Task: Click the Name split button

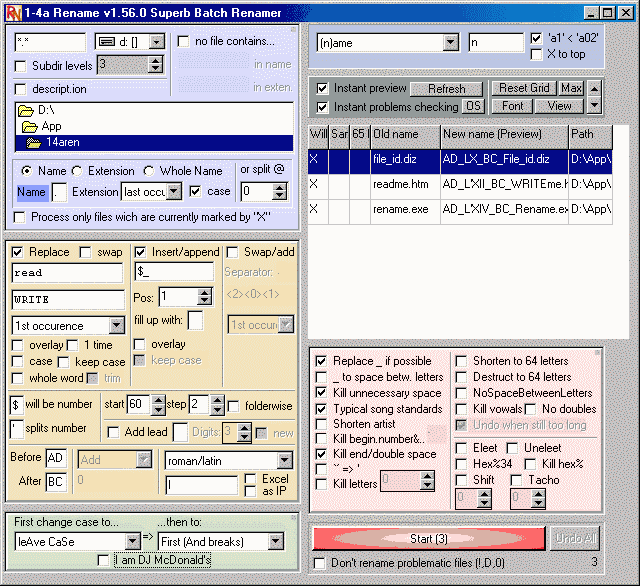Action: tap(31, 192)
